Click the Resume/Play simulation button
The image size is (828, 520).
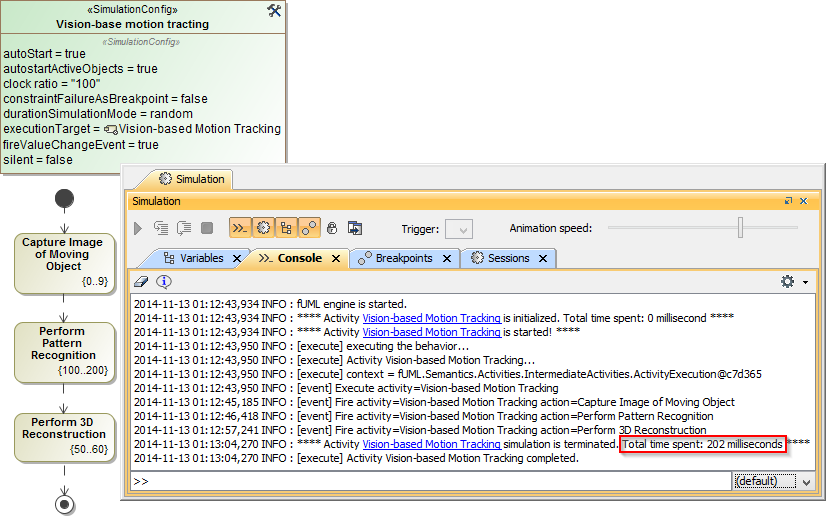pos(139,229)
